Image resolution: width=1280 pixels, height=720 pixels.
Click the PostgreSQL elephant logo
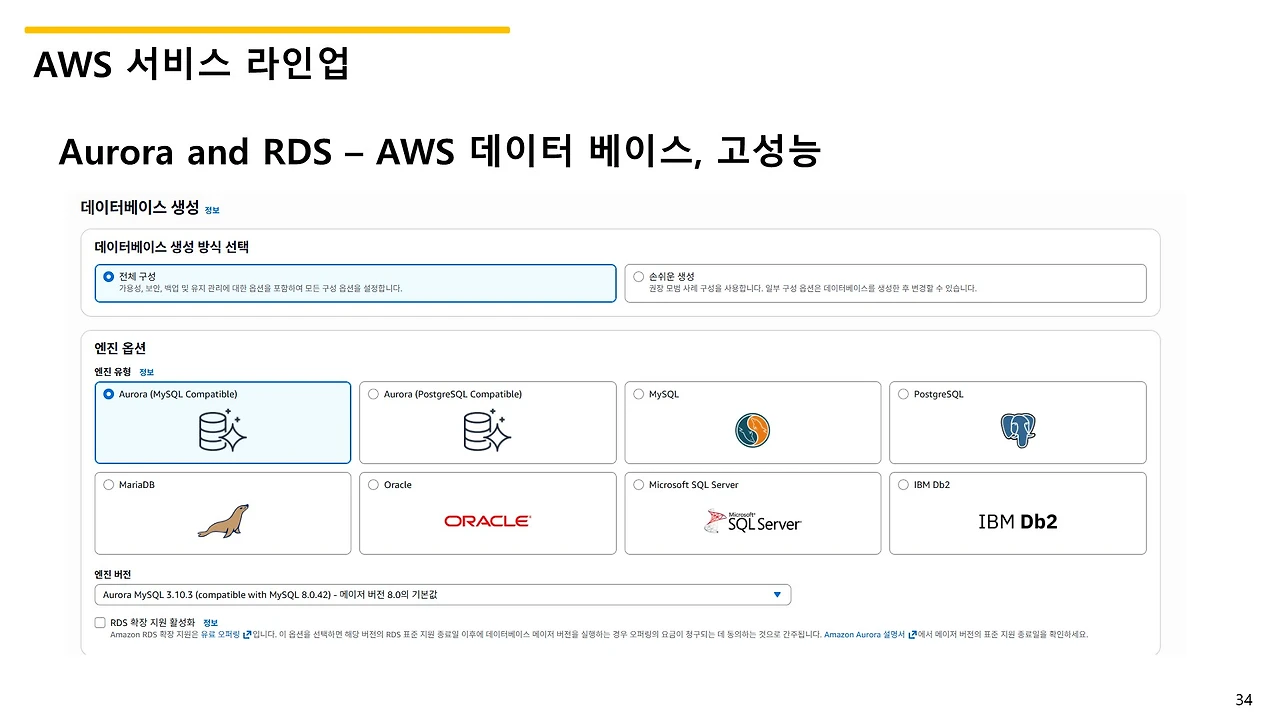[1017, 431]
